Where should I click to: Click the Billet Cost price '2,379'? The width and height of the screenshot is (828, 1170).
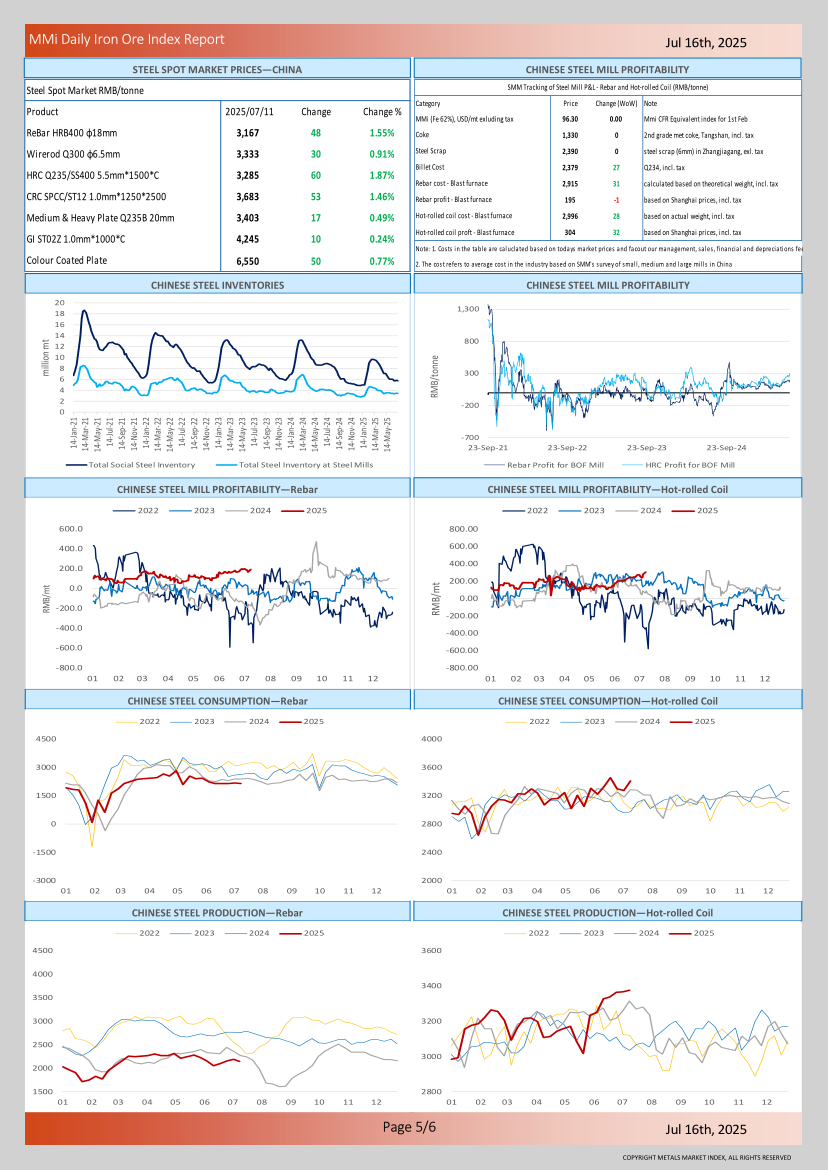[570, 168]
